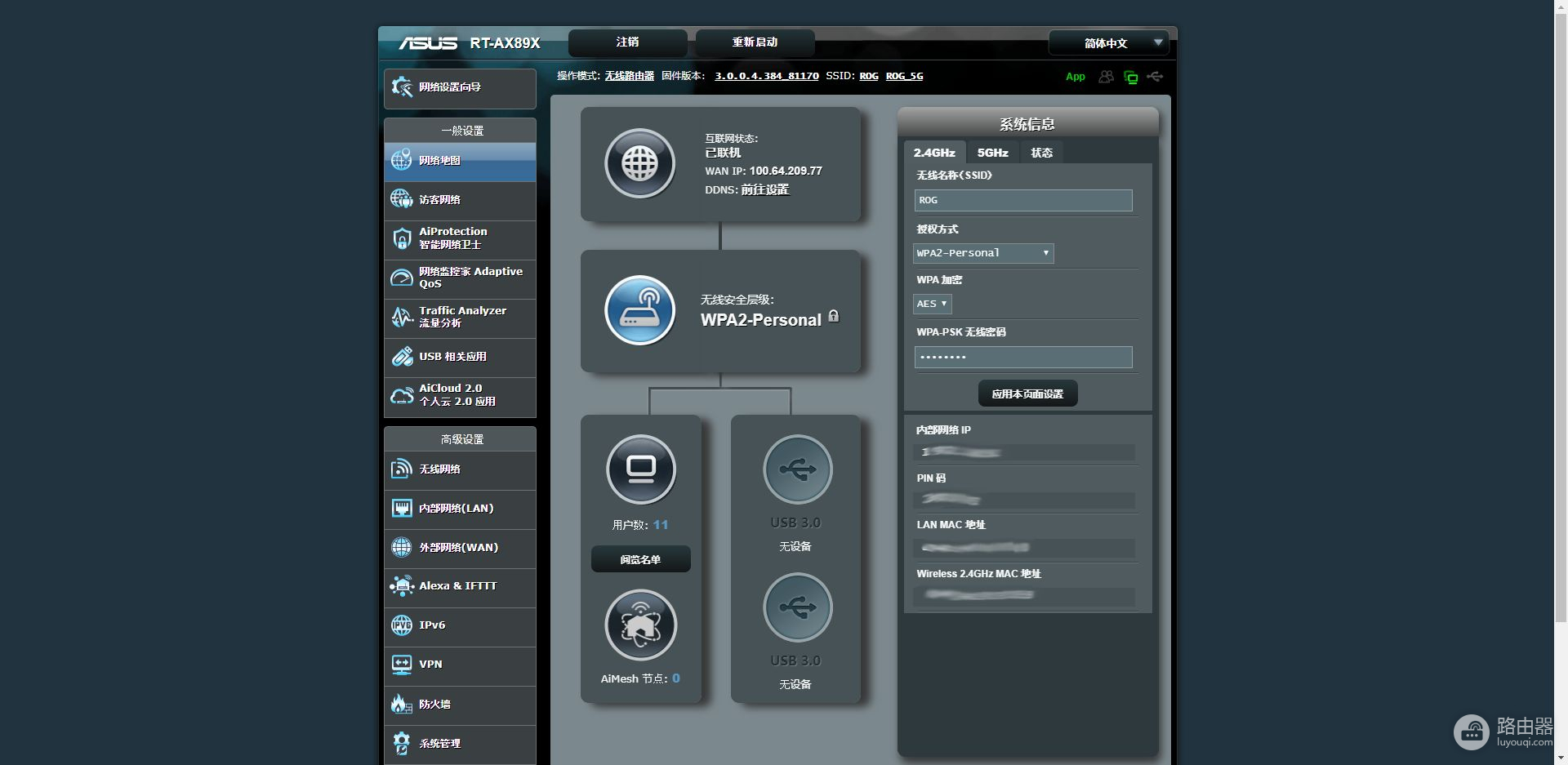Open VPN settings icon
This screenshot has width=1568, height=765.
point(401,665)
